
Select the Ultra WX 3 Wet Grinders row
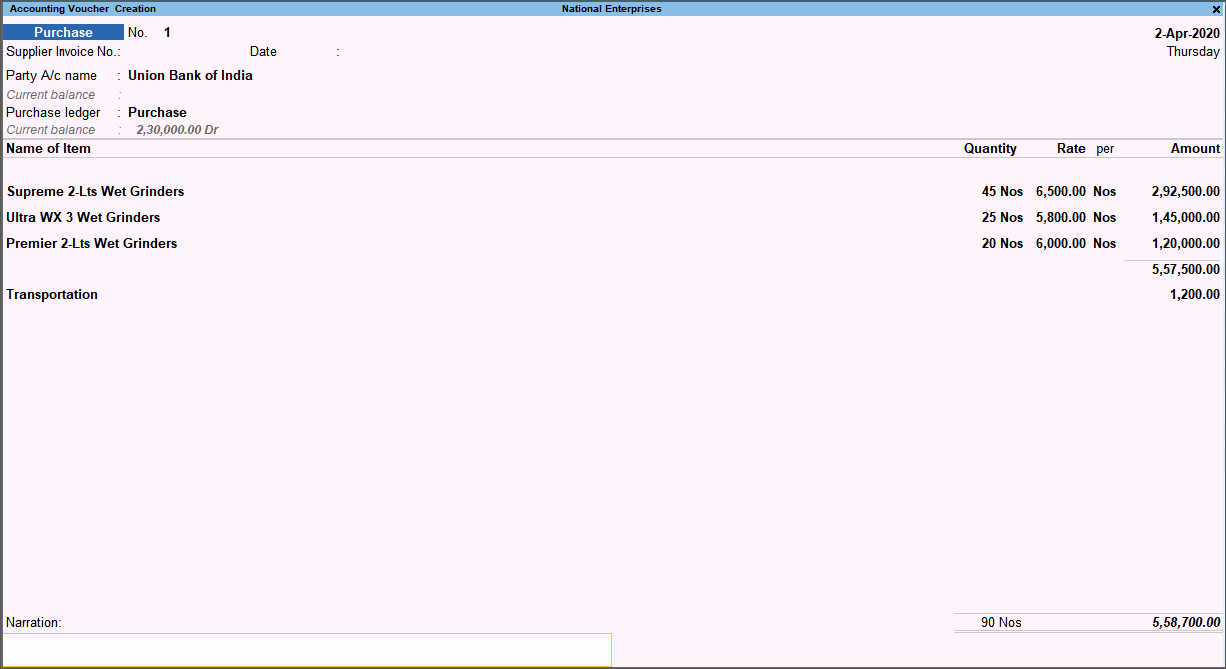83,217
